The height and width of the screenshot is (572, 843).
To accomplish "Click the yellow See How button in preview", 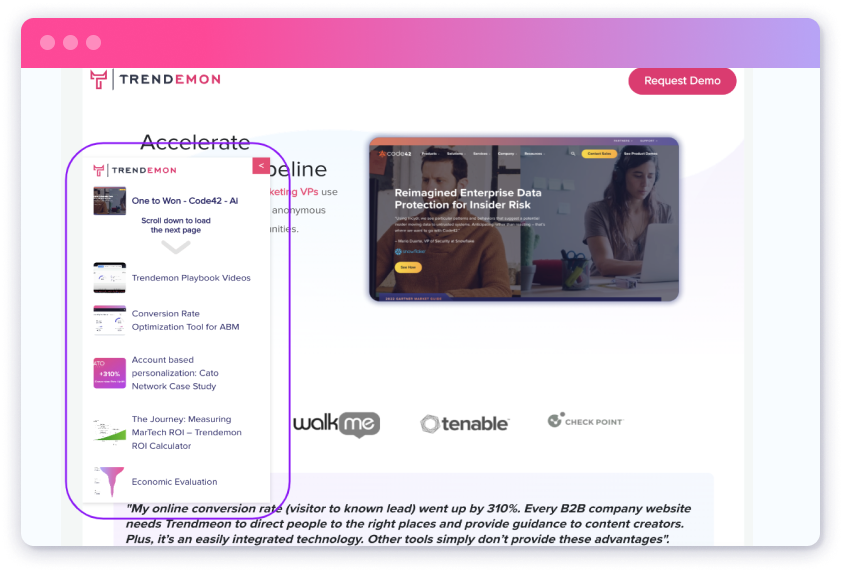I will tap(408, 267).
